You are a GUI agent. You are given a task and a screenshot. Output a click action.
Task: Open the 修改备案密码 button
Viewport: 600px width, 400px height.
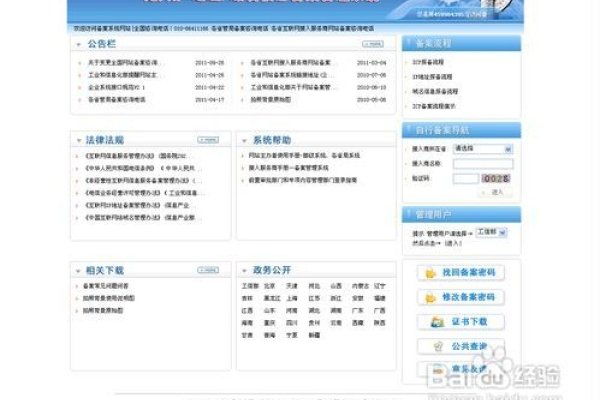point(461,297)
